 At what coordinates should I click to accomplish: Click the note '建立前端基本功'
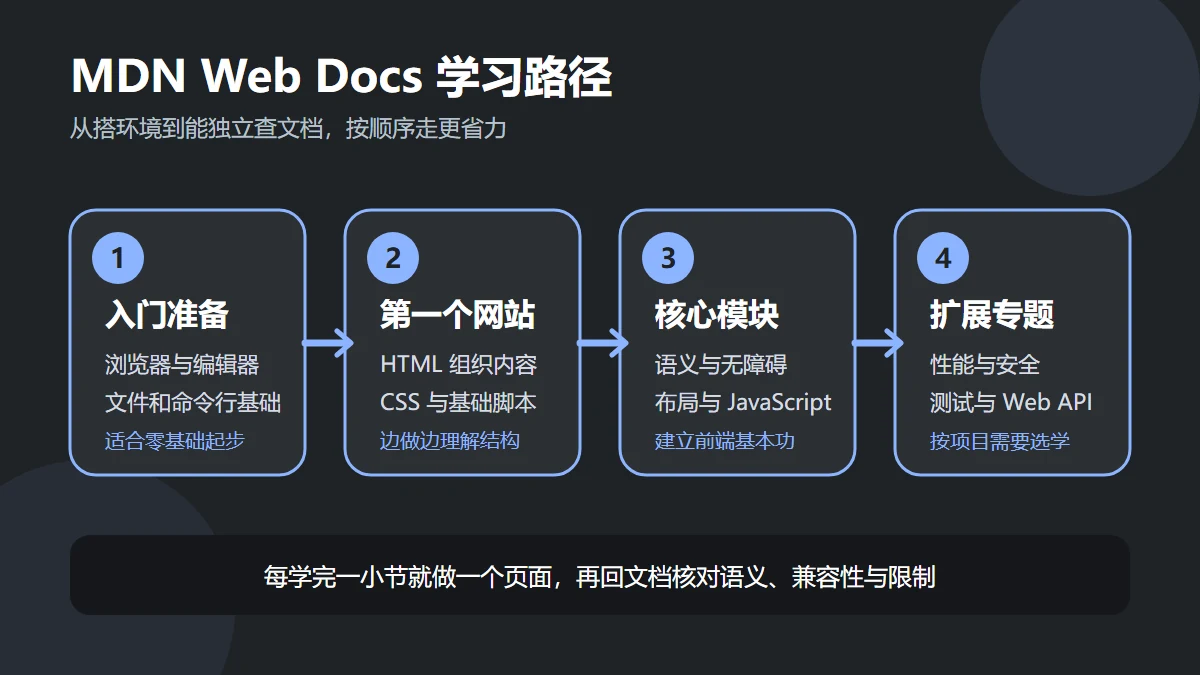(x=725, y=440)
